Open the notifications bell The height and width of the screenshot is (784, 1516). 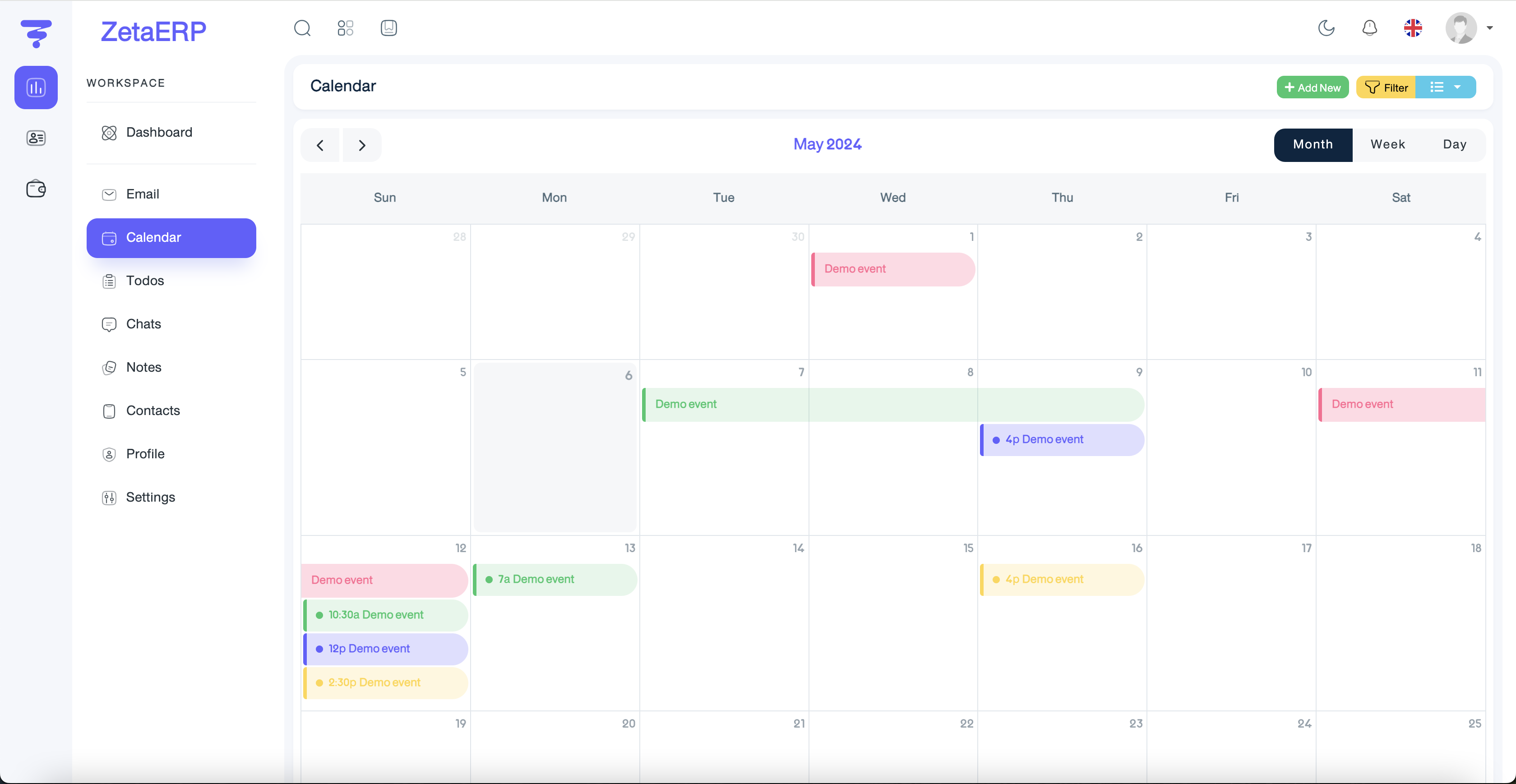pyautogui.click(x=1369, y=28)
